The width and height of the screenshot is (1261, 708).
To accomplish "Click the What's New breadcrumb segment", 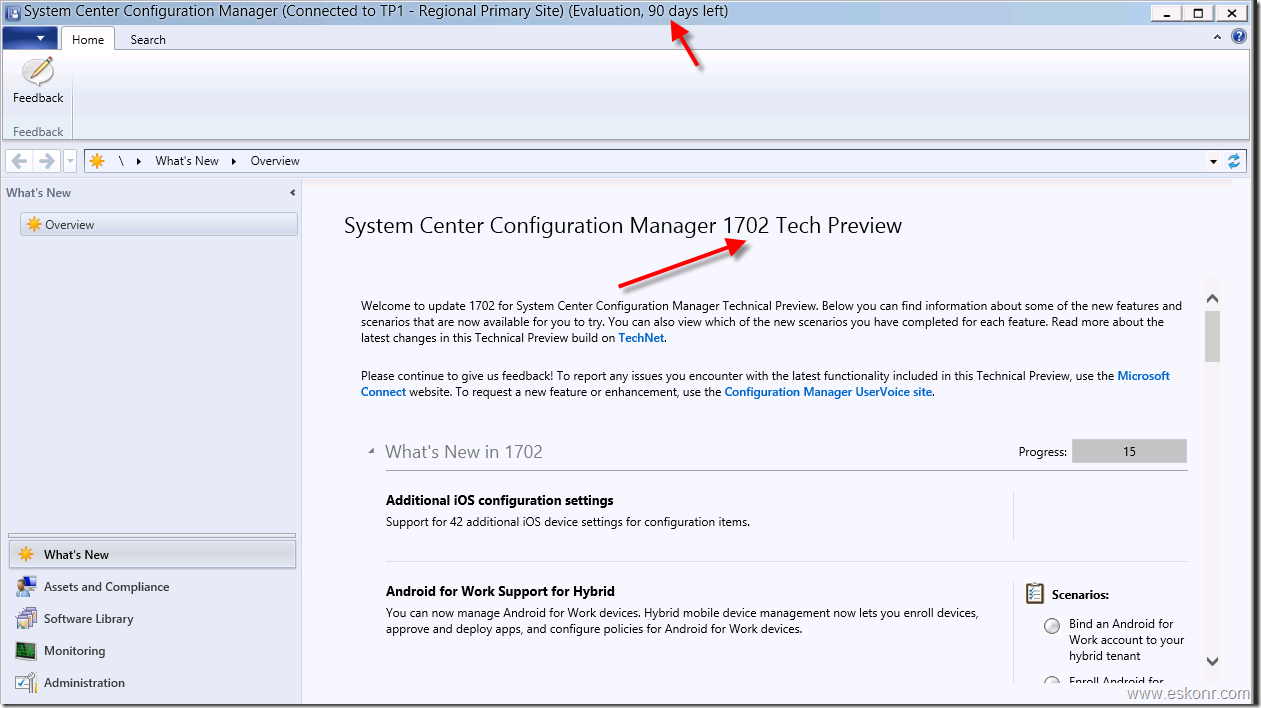I will click(187, 161).
